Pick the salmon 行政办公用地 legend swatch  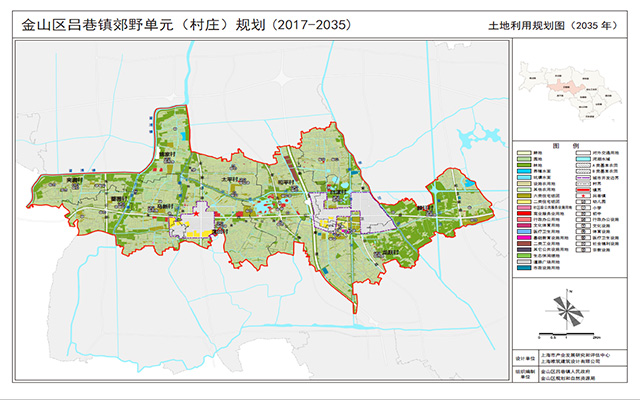524,219
